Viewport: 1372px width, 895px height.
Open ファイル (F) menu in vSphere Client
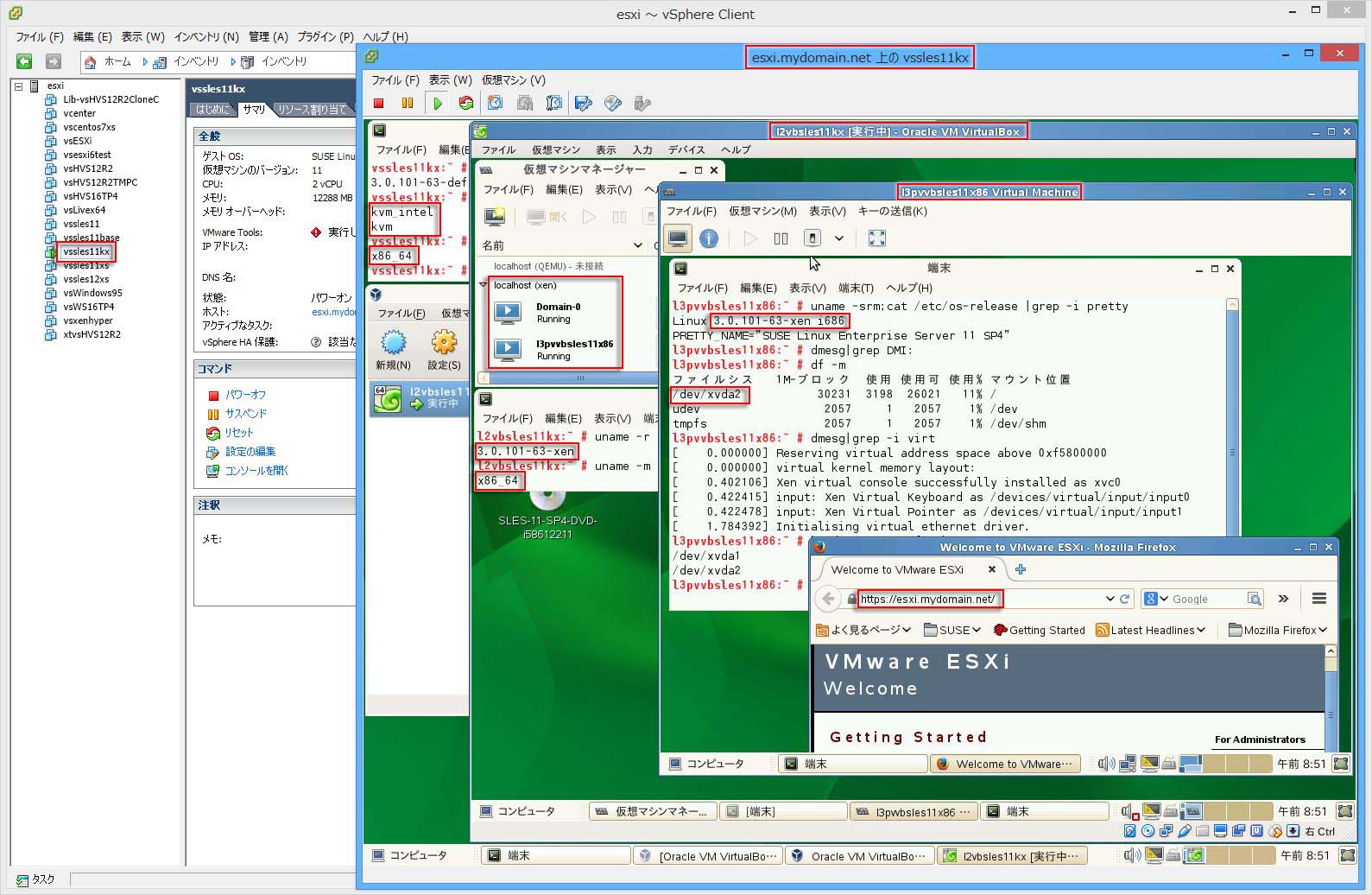pos(40,37)
